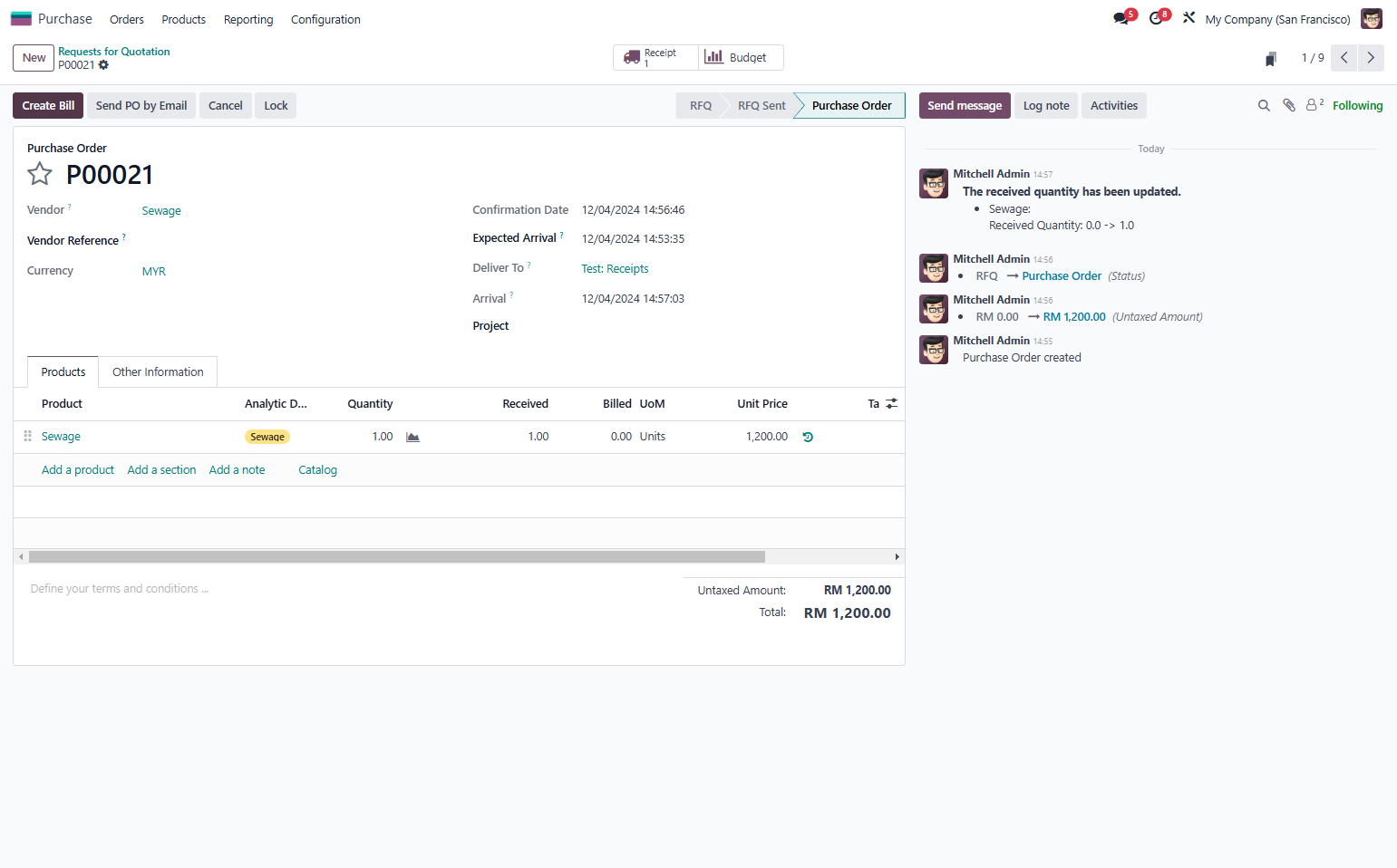Select the Products tab
This screenshot has width=1397, height=868.
(63, 371)
